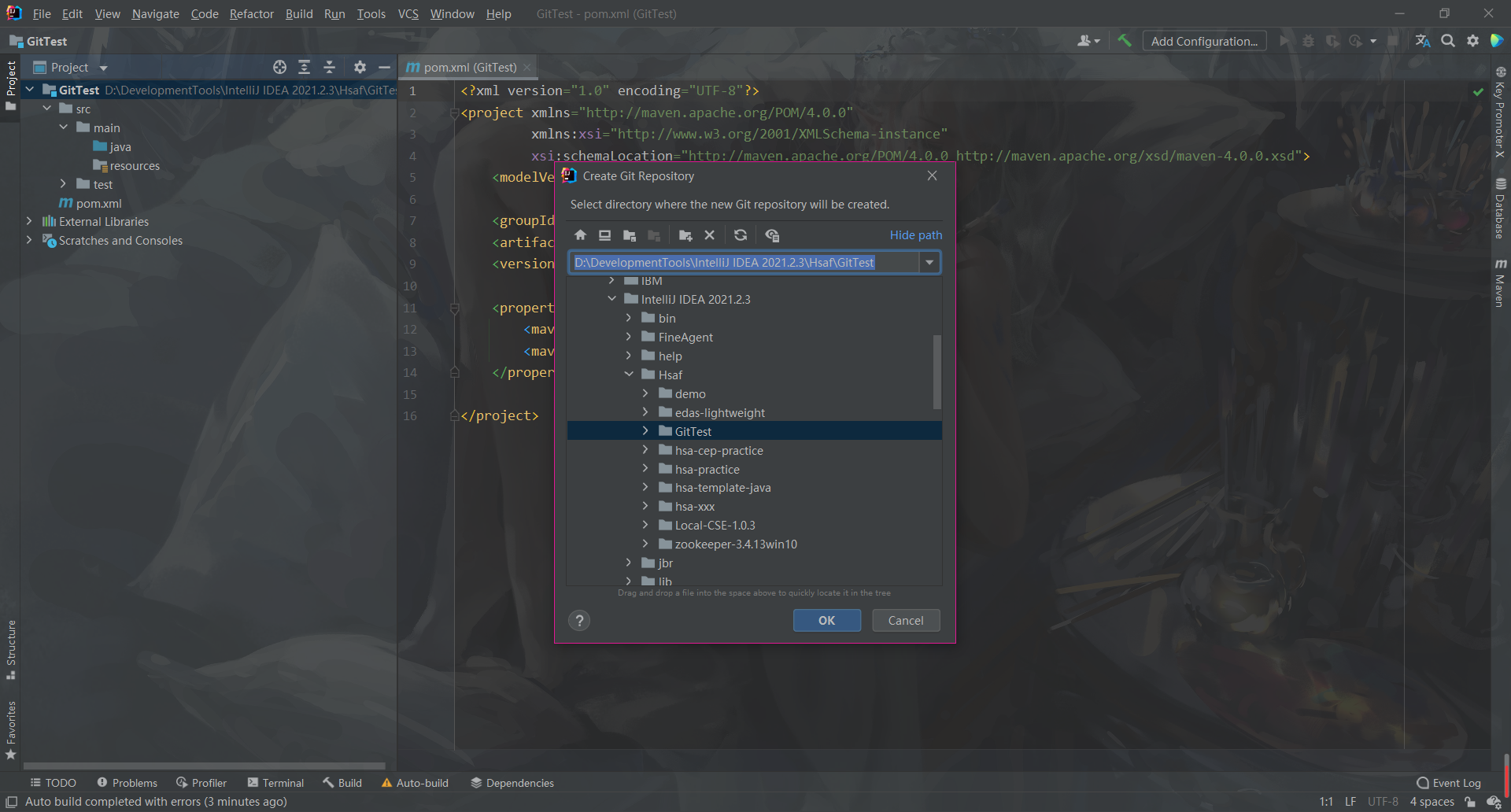Viewport: 1511px width, 812px height.
Task: Open the Navigate menu
Action: point(155,13)
